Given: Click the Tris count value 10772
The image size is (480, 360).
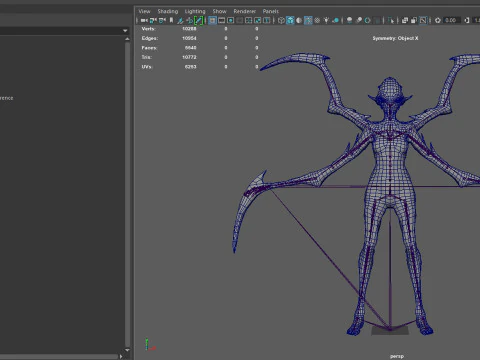Looking at the screenshot, I should coord(189,57).
